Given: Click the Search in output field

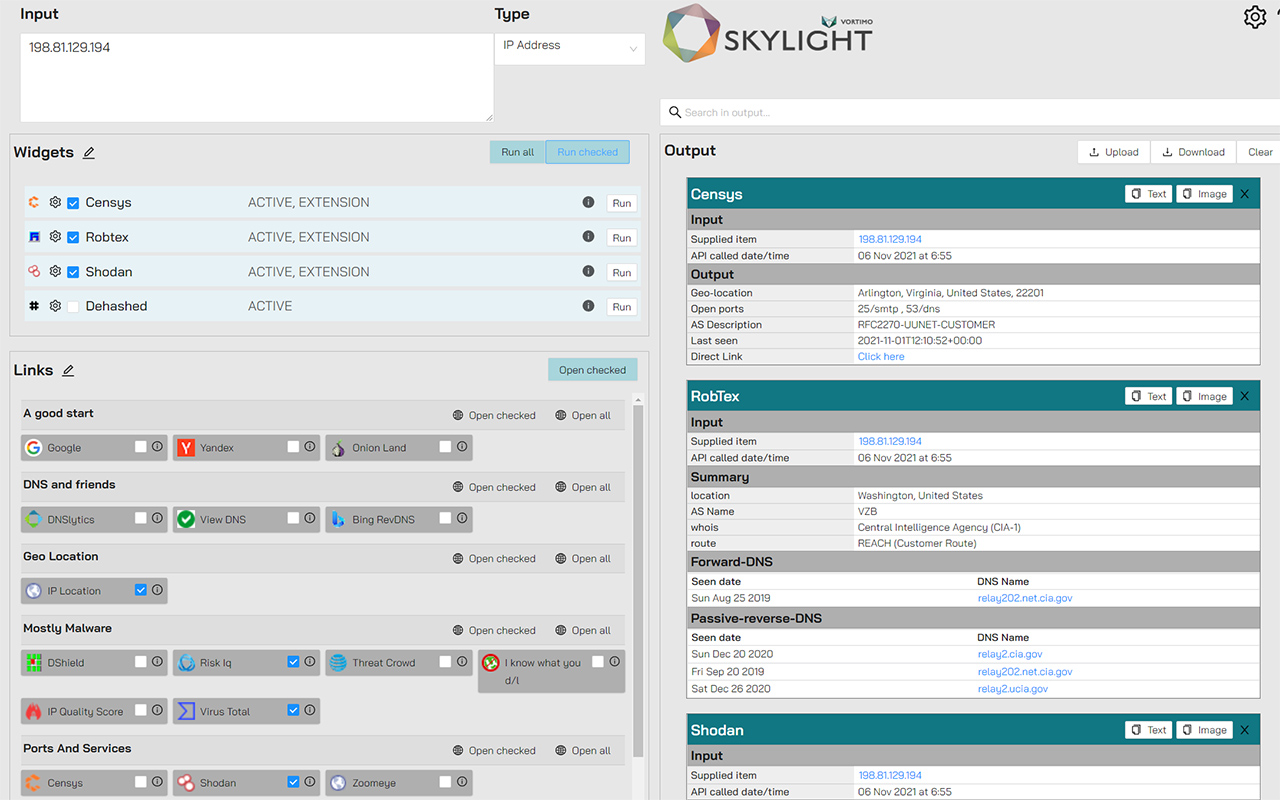Looking at the screenshot, I should tap(970, 112).
